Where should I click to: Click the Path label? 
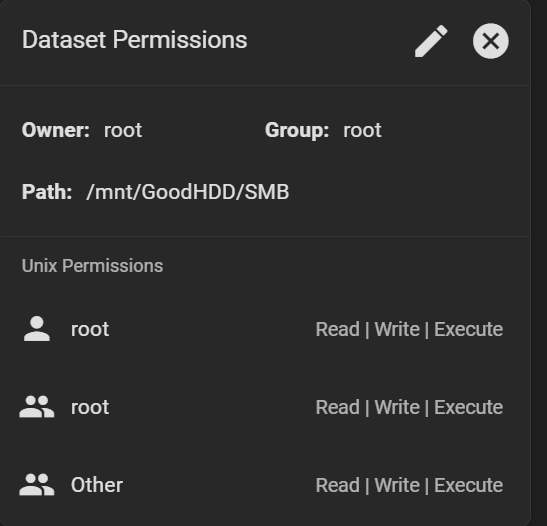pos(47,192)
